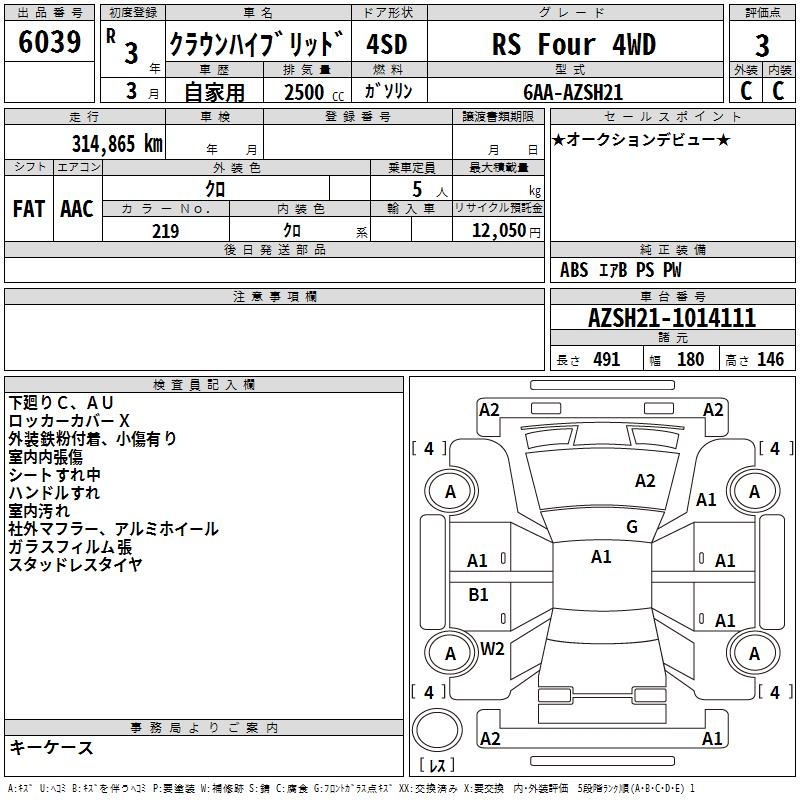Image resolution: width=800 pixels, height=800 pixels.
Task: Click the front-right wheel circle marked A
Action: pos(754,492)
